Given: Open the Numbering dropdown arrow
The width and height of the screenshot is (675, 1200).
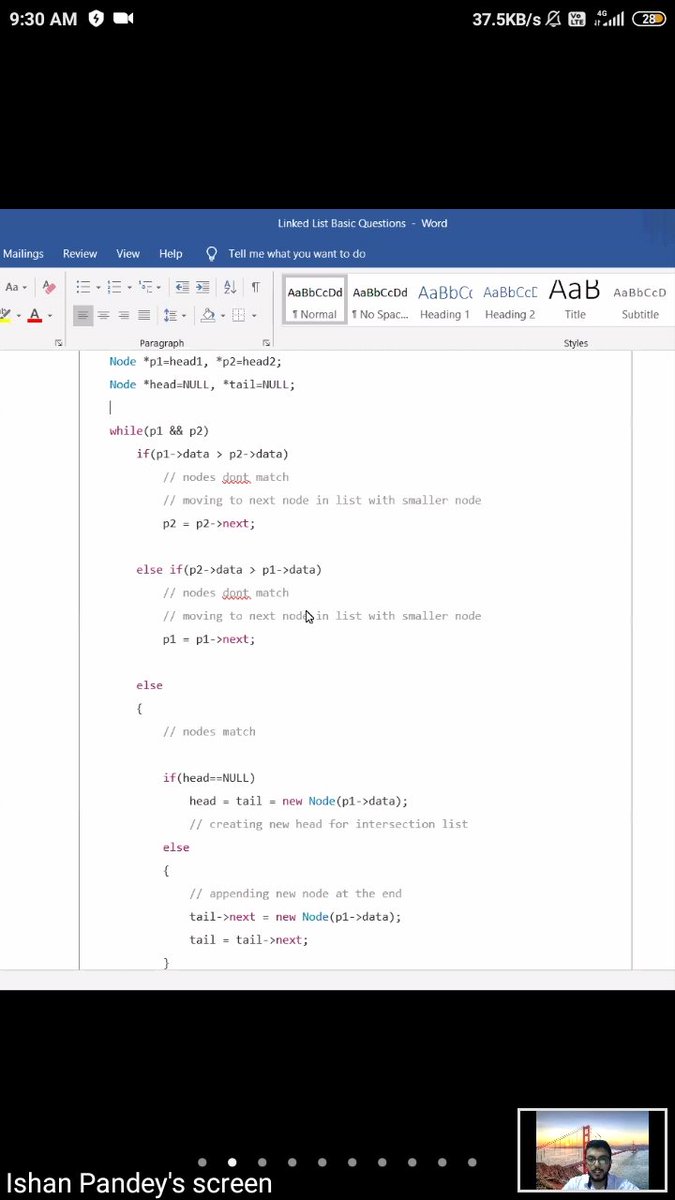Looking at the screenshot, I should pyautogui.click(x=129, y=288).
